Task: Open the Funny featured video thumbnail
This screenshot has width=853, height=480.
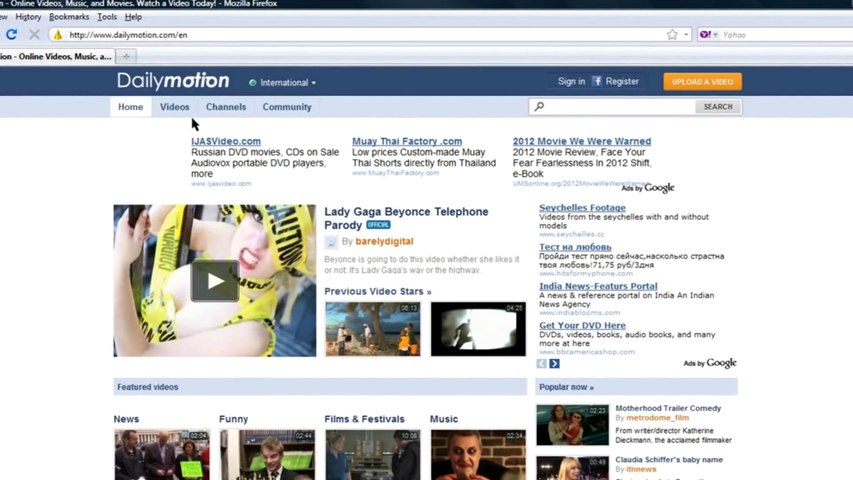Action: coord(267,455)
